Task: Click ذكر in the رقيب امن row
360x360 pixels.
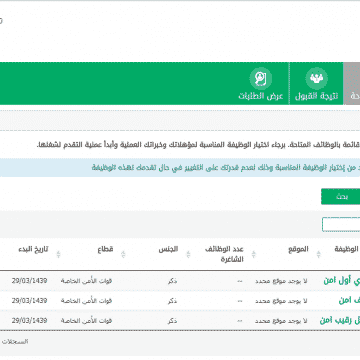Action: 173,321
